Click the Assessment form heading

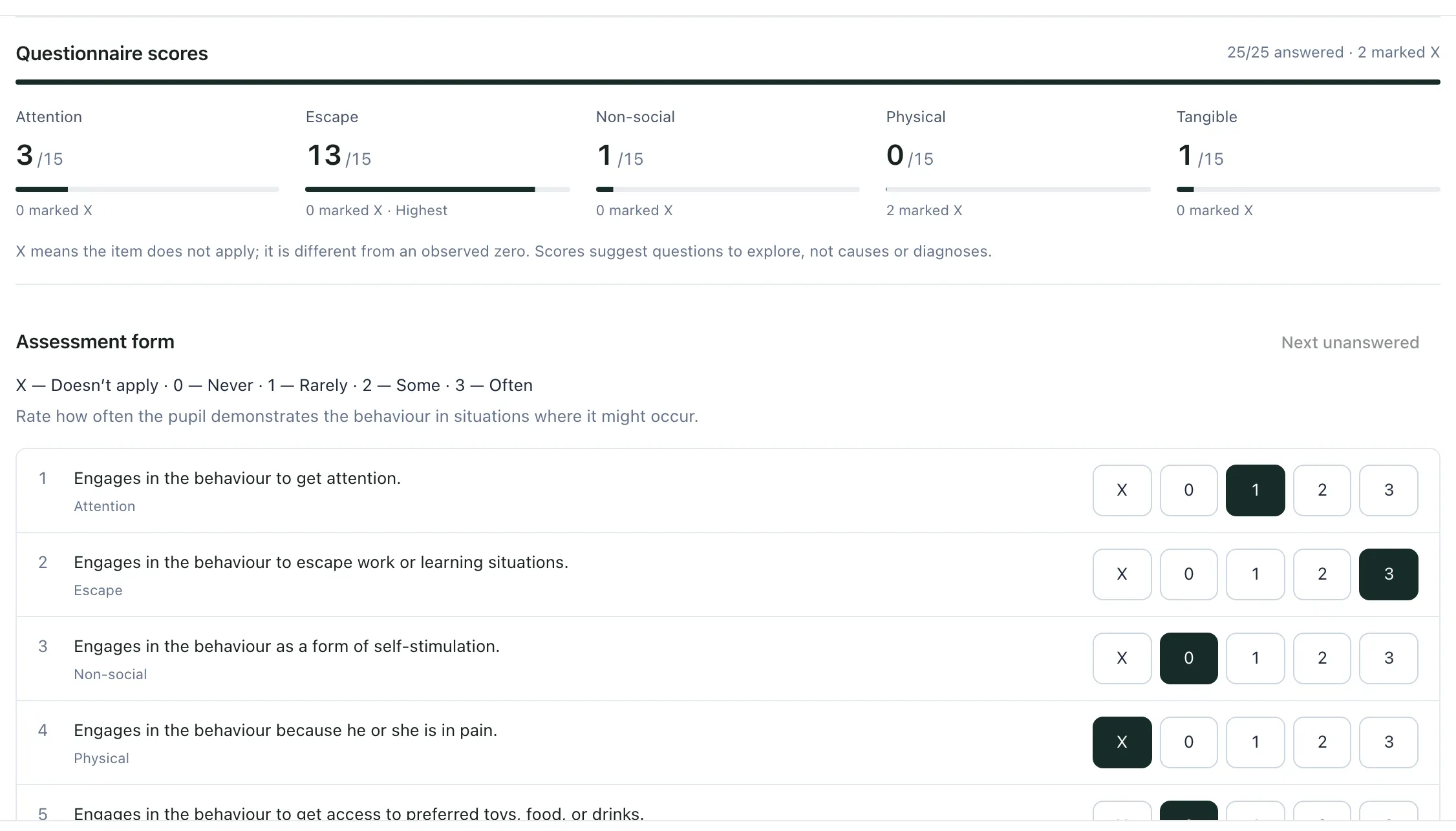[95, 342]
